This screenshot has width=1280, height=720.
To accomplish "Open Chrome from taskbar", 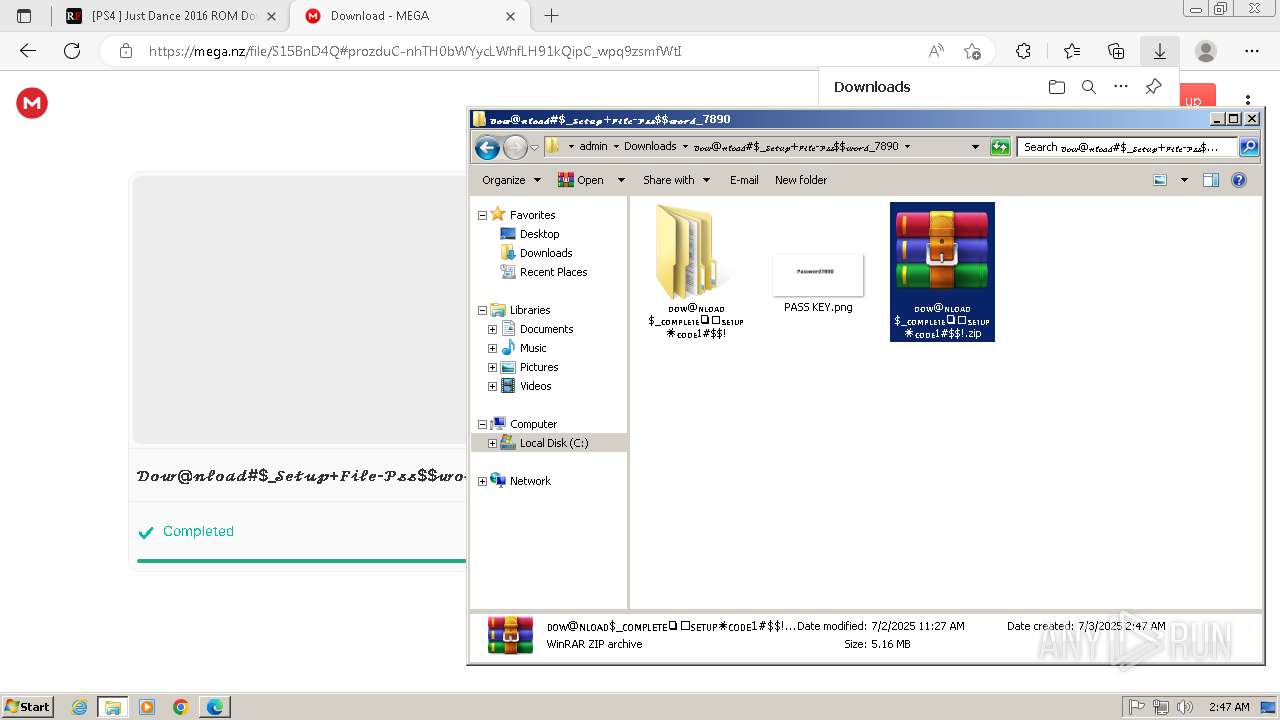I will (x=180, y=707).
